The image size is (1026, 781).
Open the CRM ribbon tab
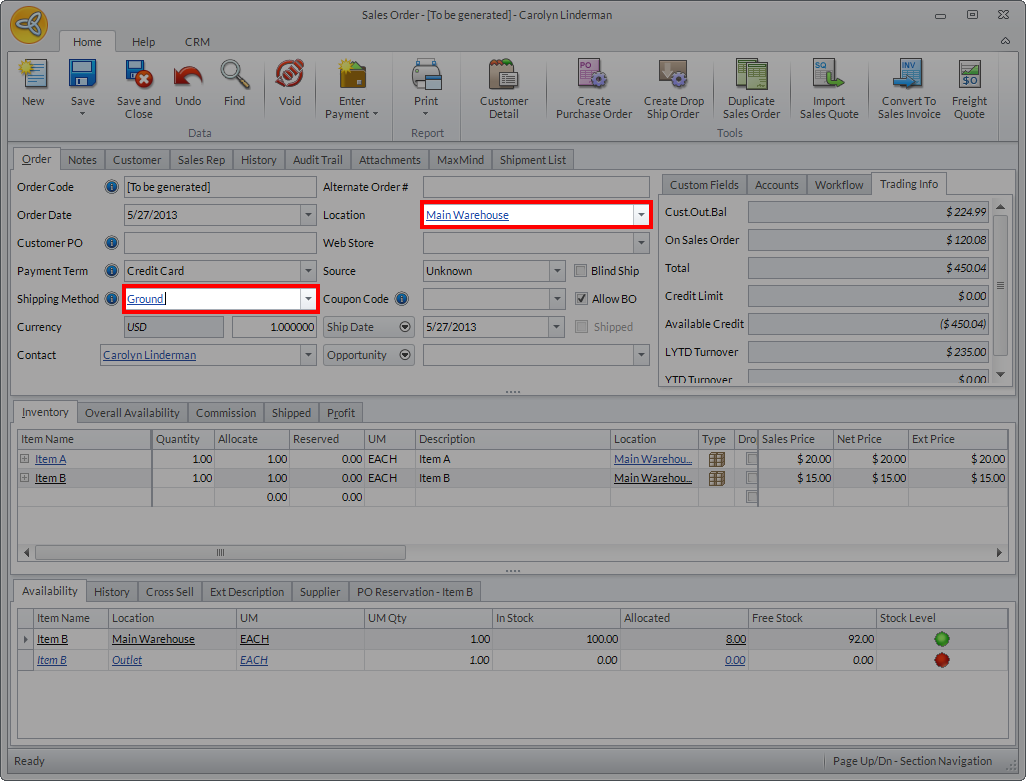pos(197,42)
